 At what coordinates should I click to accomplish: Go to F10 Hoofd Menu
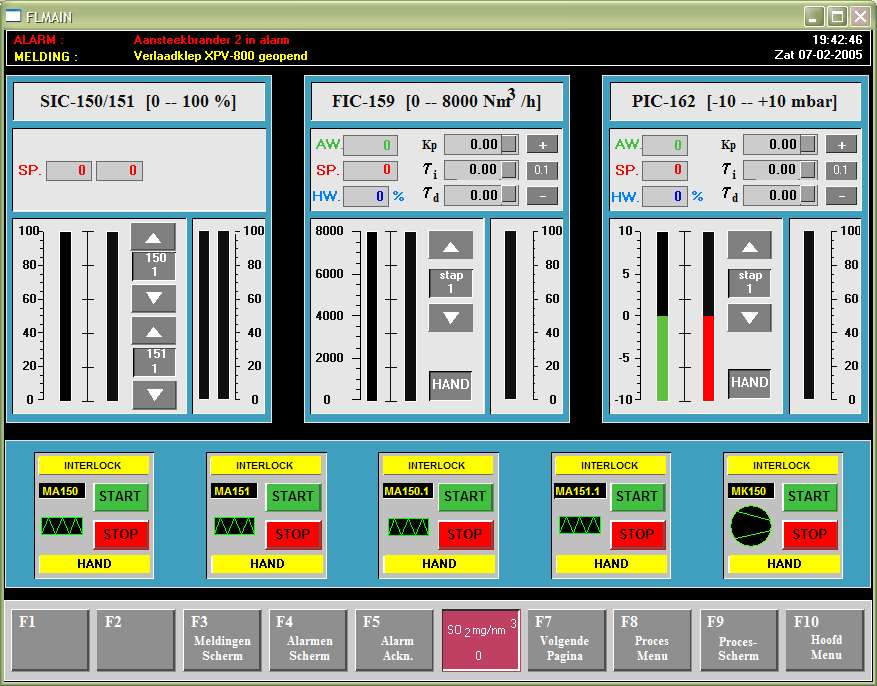[x=825, y=640]
